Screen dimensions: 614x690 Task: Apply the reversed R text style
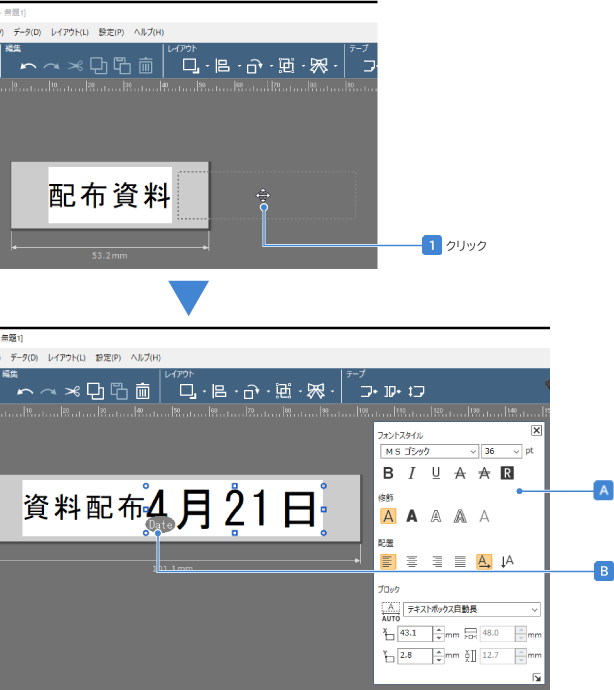507,473
